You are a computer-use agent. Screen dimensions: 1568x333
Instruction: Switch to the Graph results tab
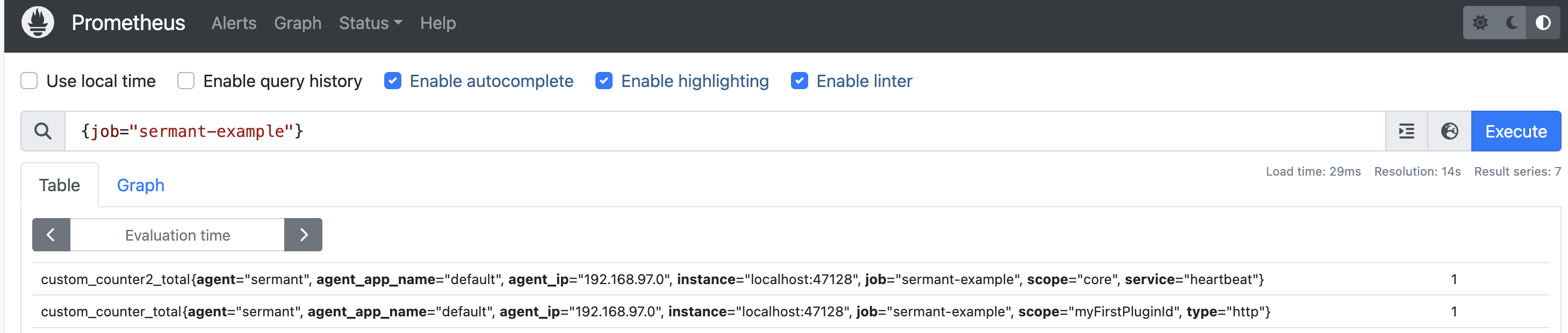coord(141,185)
